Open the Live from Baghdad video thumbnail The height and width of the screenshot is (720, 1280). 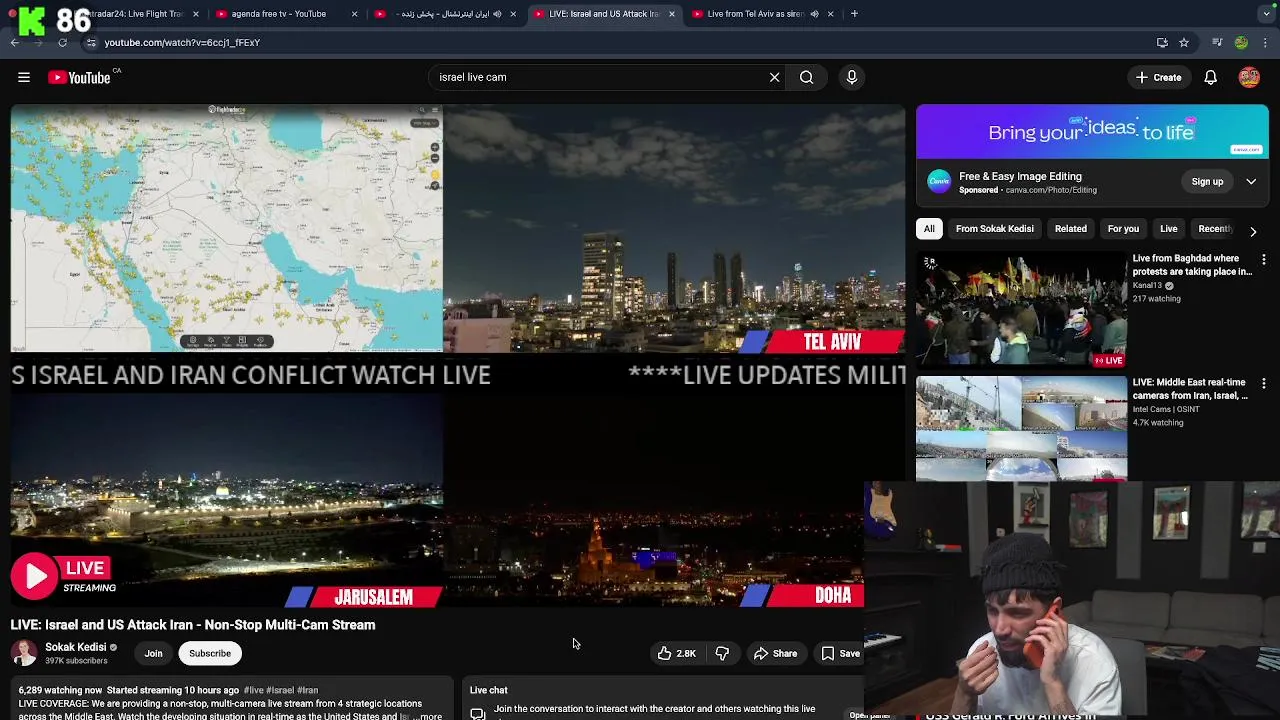pos(1021,309)
